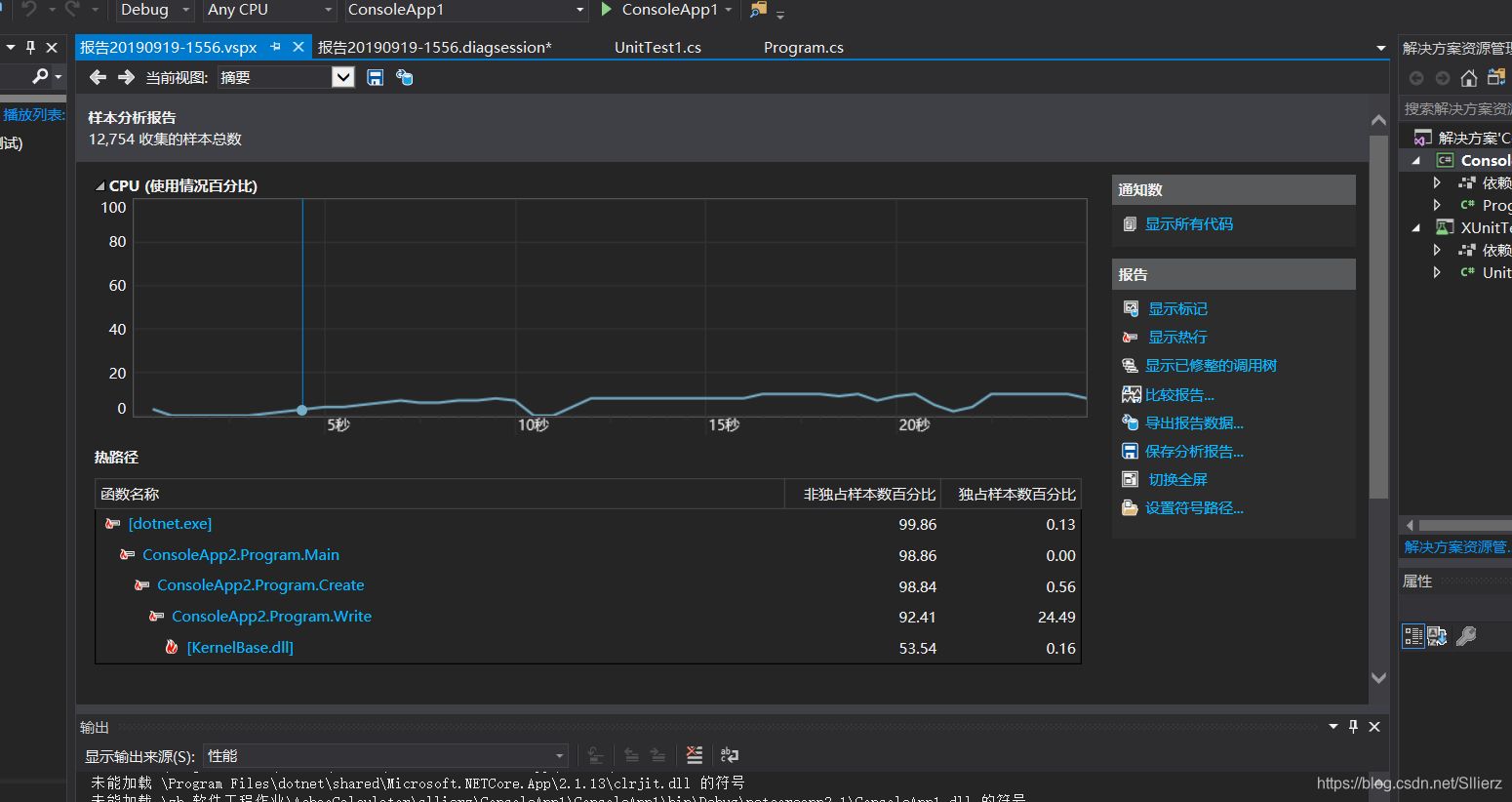Open the [dotnet.exe] function in hot path

pyautogui.click(x=170, y=524)
